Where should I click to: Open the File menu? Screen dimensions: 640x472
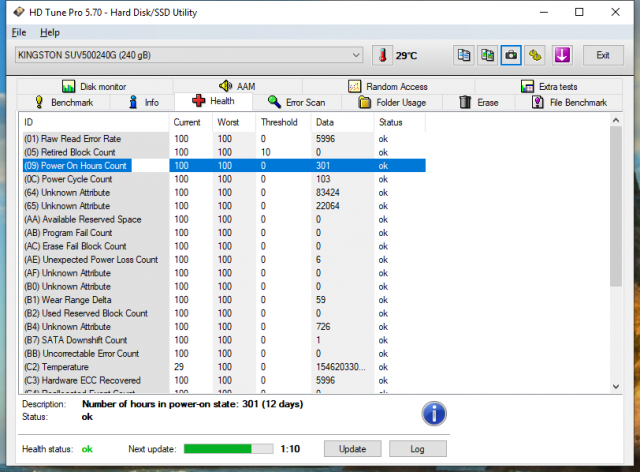[19, 33]
